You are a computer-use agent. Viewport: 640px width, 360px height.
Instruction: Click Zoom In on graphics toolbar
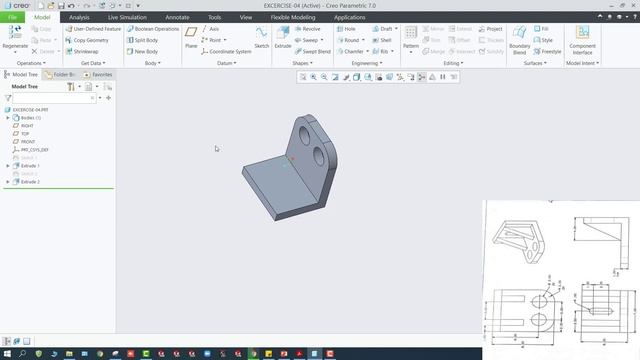313,77
